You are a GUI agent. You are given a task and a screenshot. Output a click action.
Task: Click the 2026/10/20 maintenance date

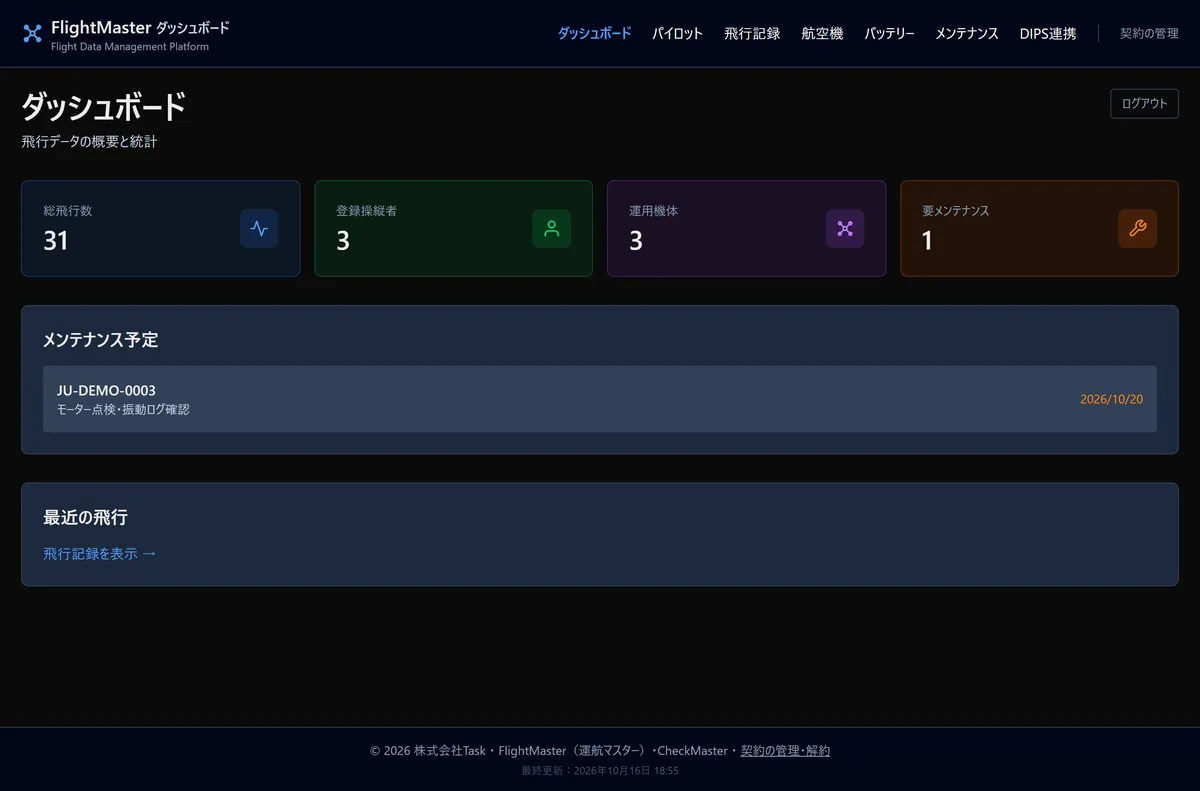tap(1111, 399)
